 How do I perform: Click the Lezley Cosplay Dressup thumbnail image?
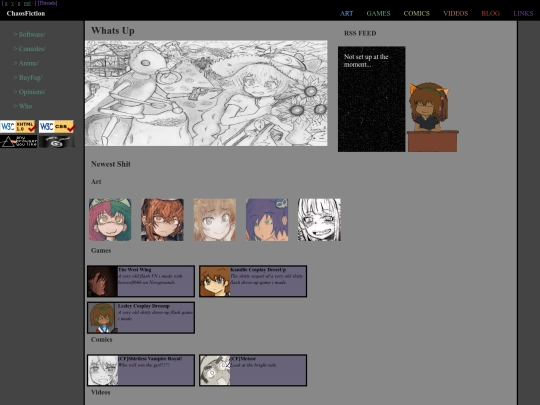coord(103,318)
